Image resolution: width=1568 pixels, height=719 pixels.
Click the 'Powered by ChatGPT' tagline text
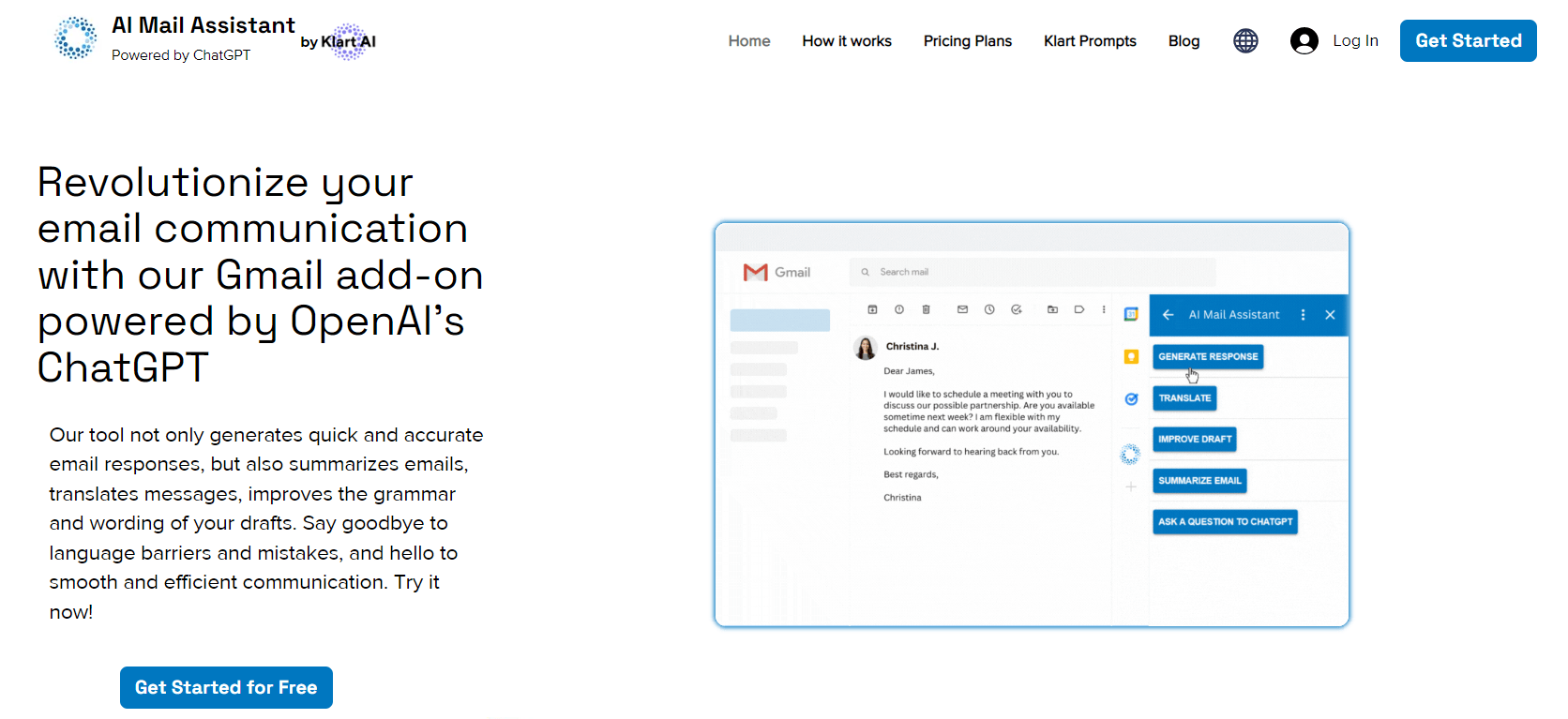pos(181,55)
